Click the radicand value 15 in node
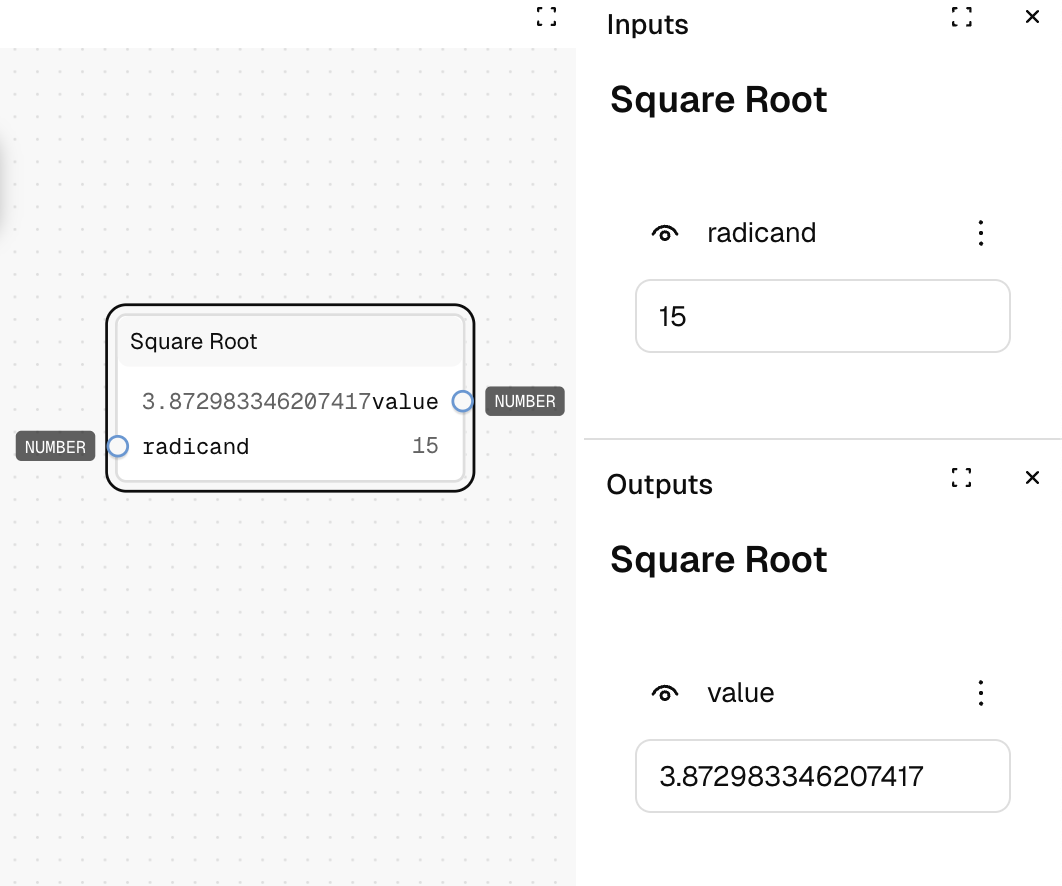 click(x=425, y=446)
